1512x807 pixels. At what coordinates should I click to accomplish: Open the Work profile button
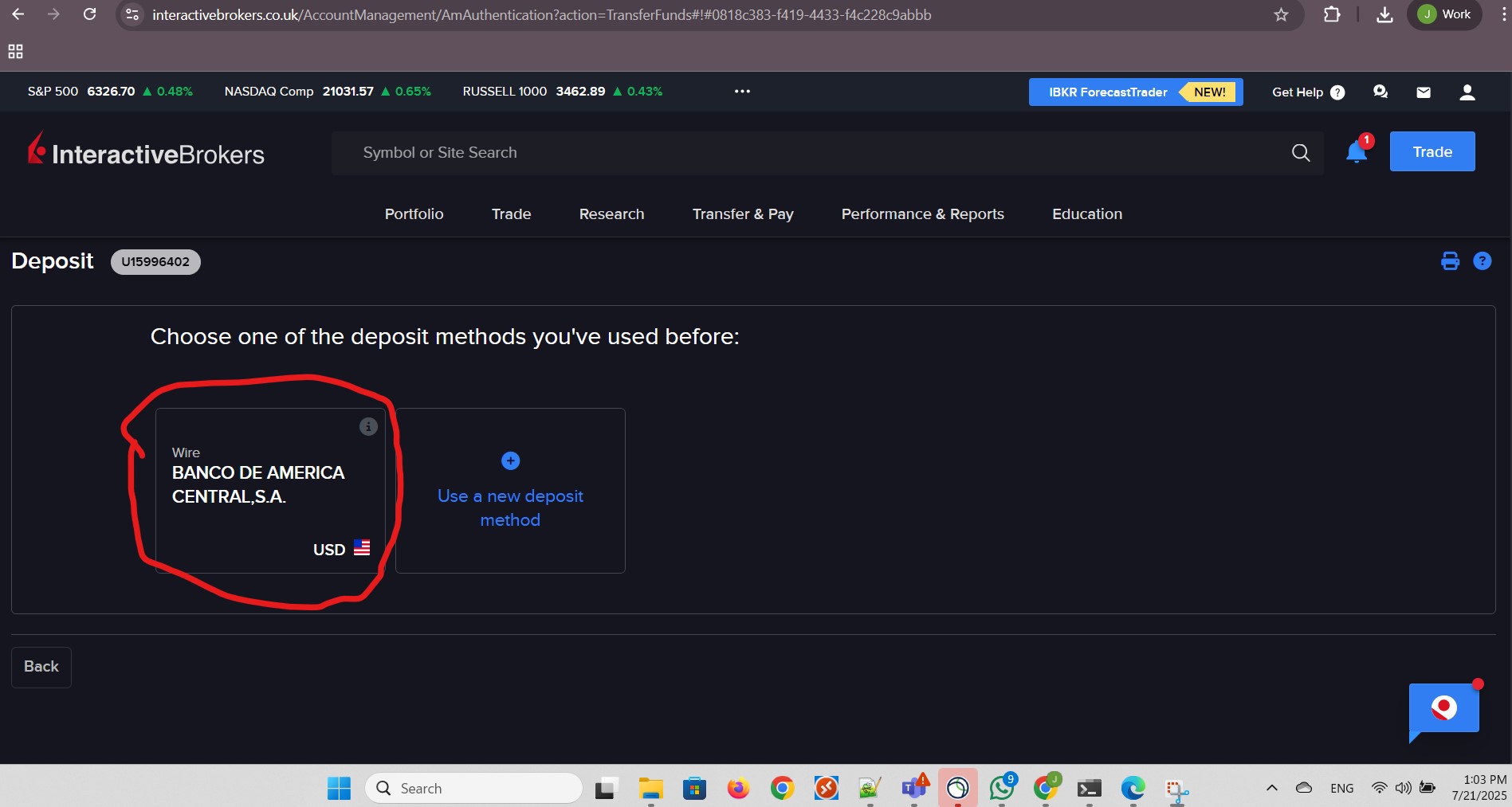(1445, 14)
